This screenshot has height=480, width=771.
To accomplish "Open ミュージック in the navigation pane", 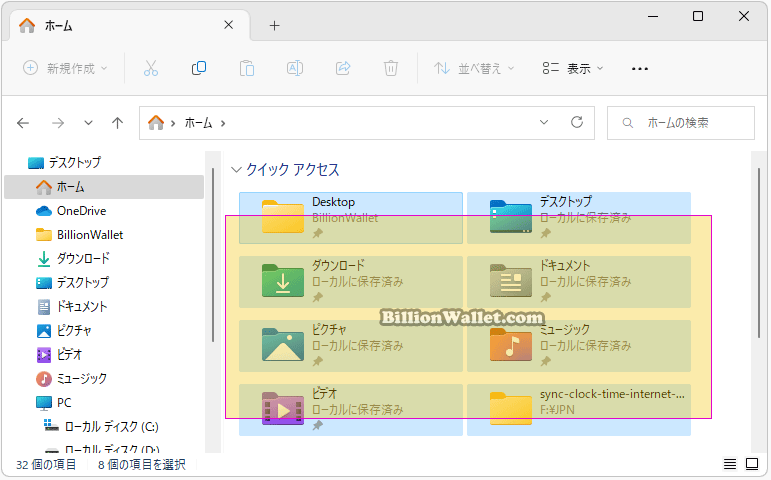I will tap(71, 379).
